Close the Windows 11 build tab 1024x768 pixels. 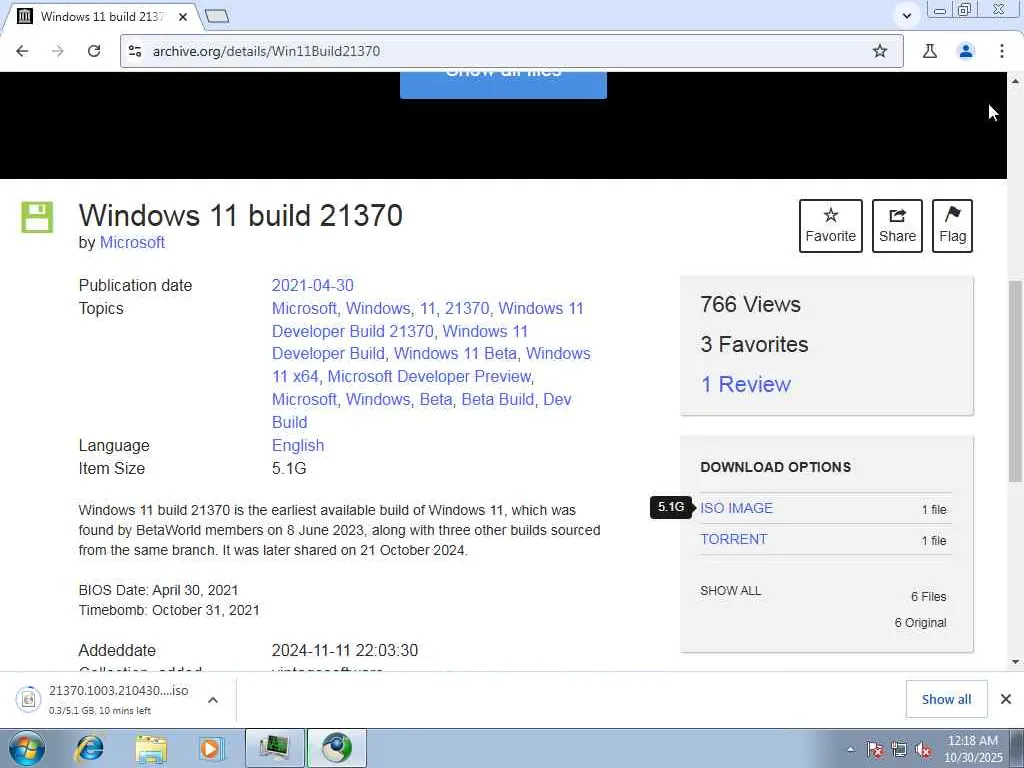click(183, 16)
